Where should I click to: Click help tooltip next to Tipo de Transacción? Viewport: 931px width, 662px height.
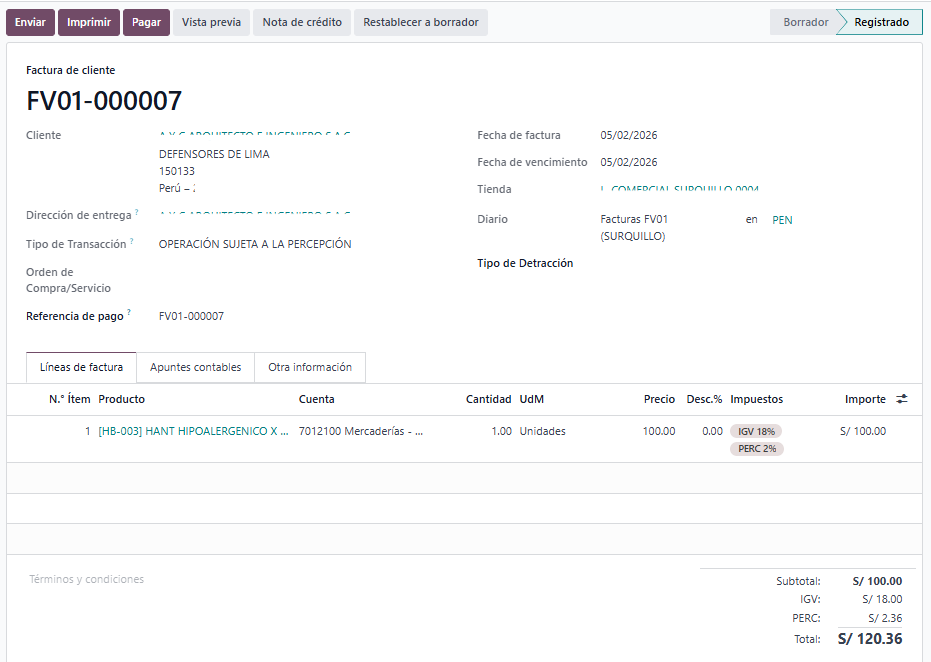132,241
